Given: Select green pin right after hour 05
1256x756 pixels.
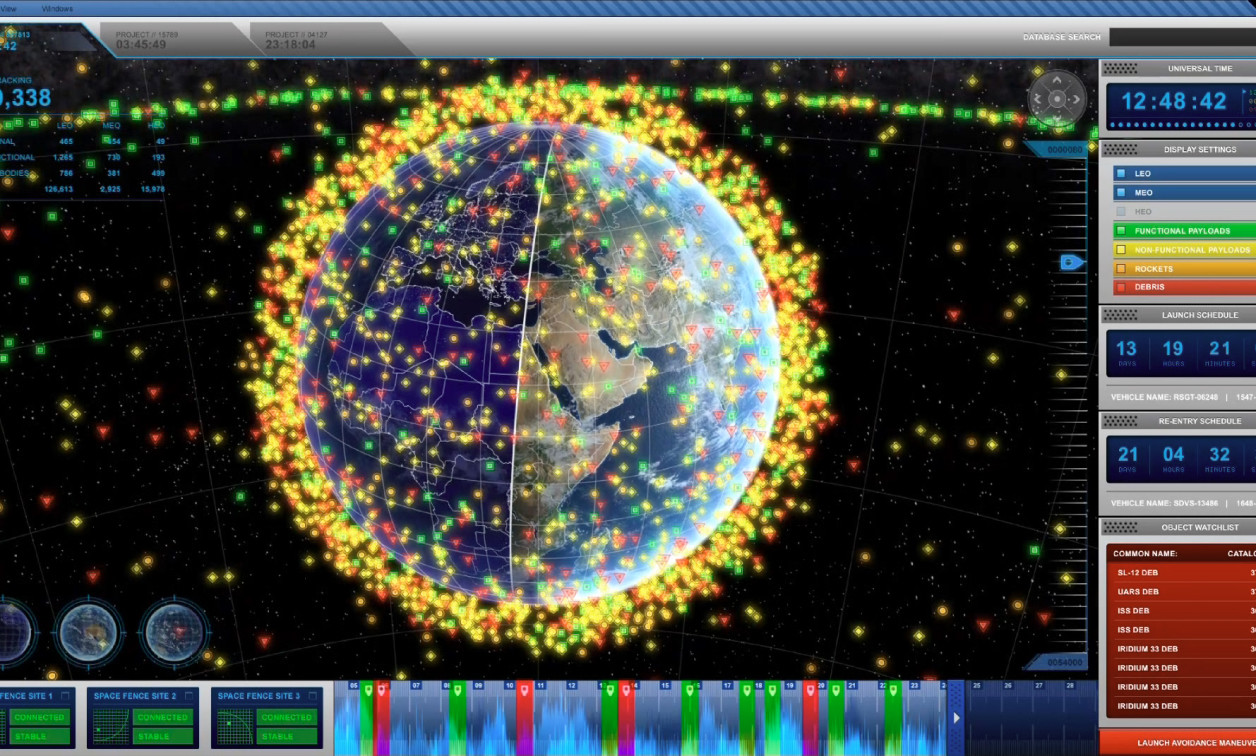Looking at the screenshot, I should 367,690.
